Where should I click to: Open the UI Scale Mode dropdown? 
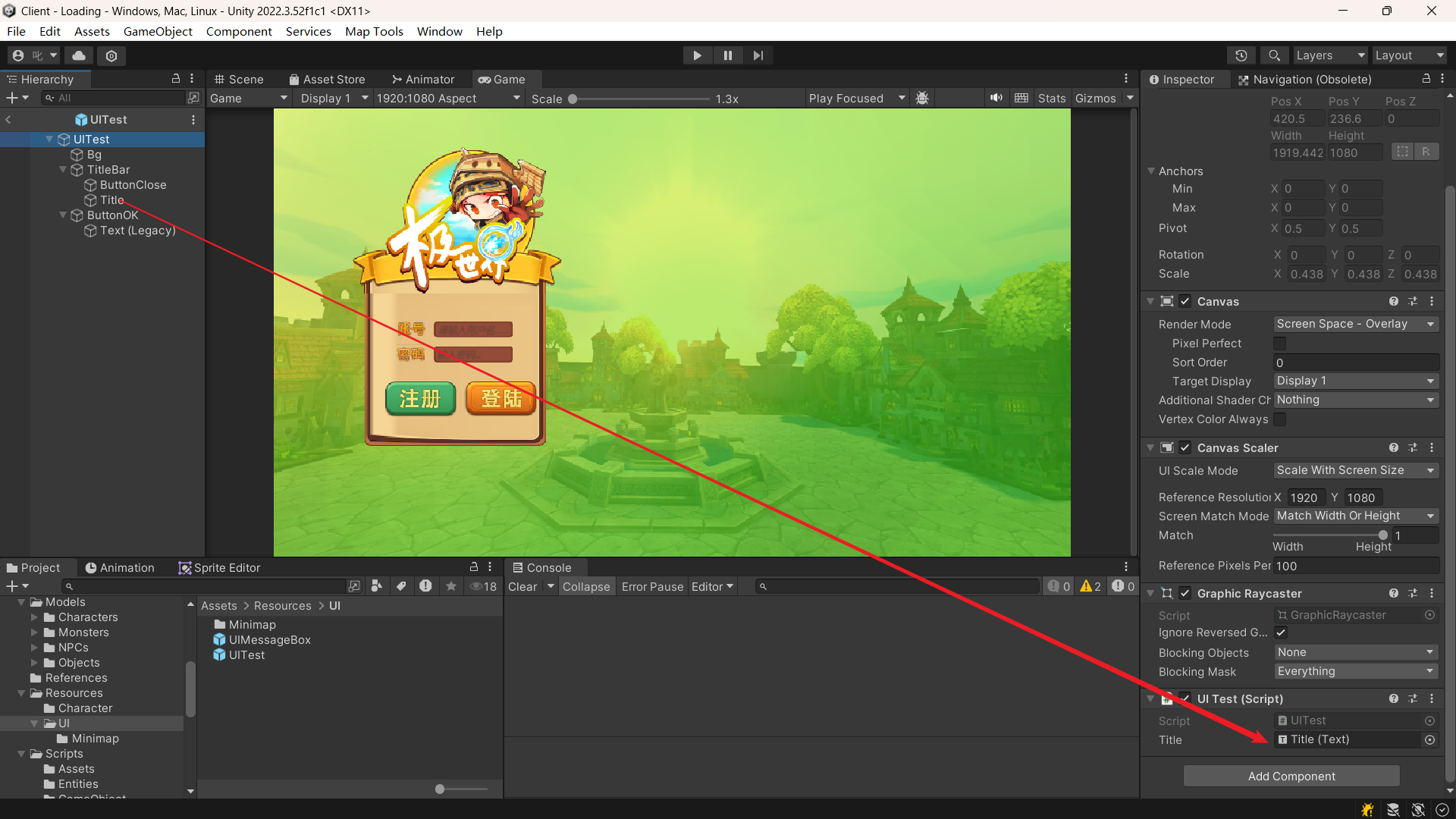pos(1355,470)
